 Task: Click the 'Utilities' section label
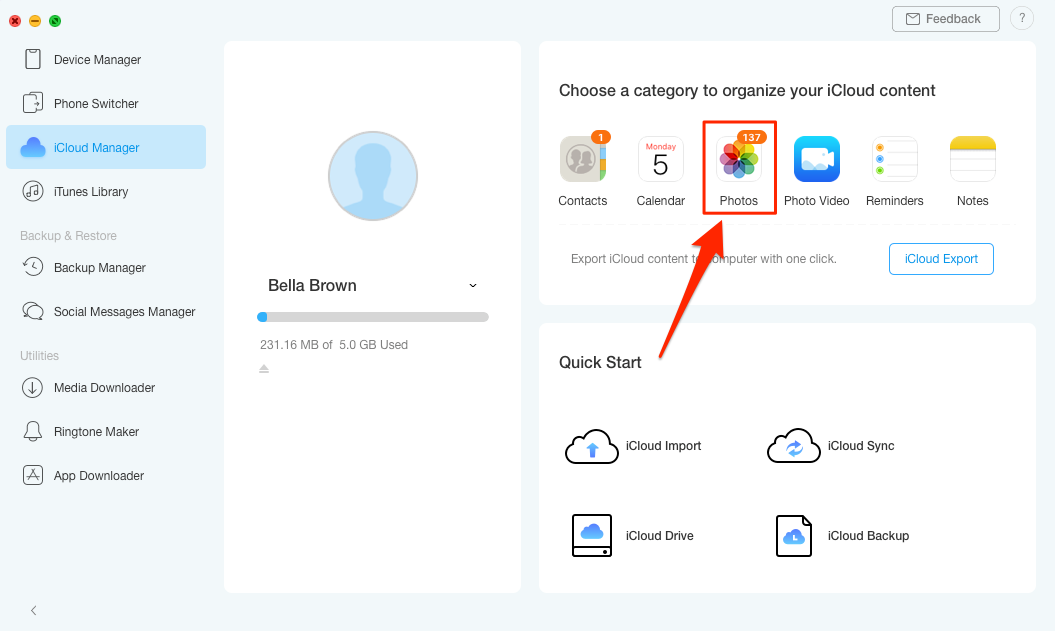(39, 355)
